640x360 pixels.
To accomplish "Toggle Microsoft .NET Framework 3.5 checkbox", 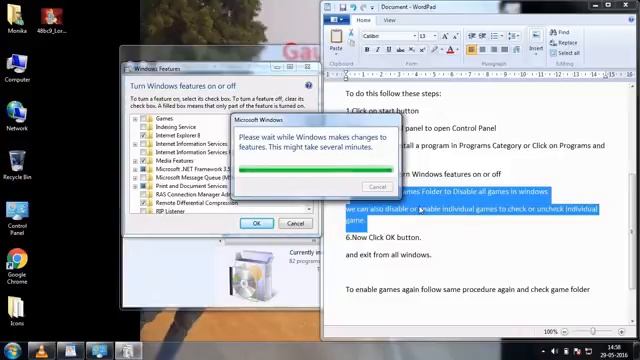I will [143, 169].
